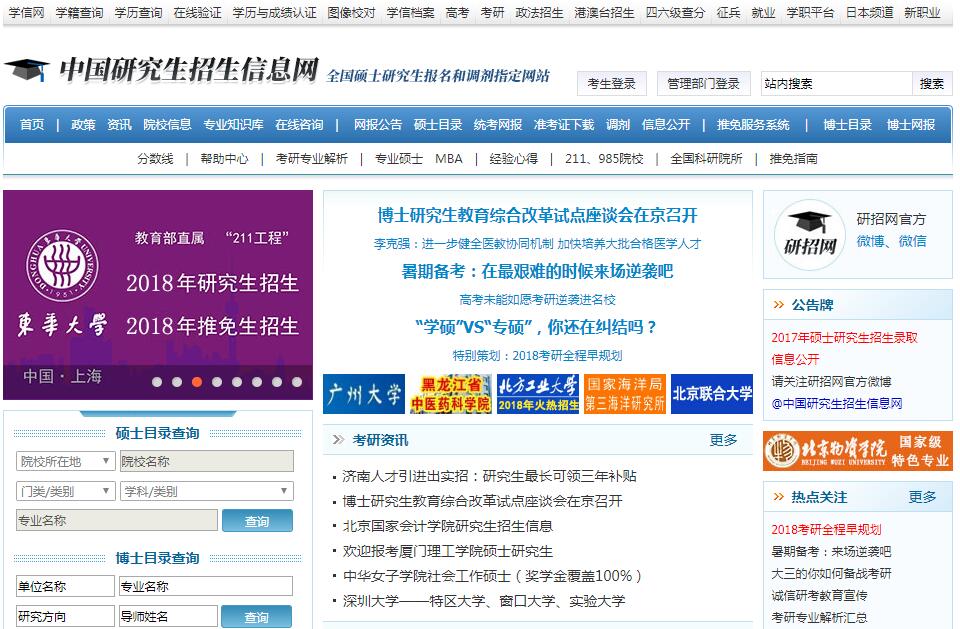The width and height of the screenshot is (960, 629).
Task: Open 2018考研全程早规划 hot topic
Action: click(x=826, y=530)
